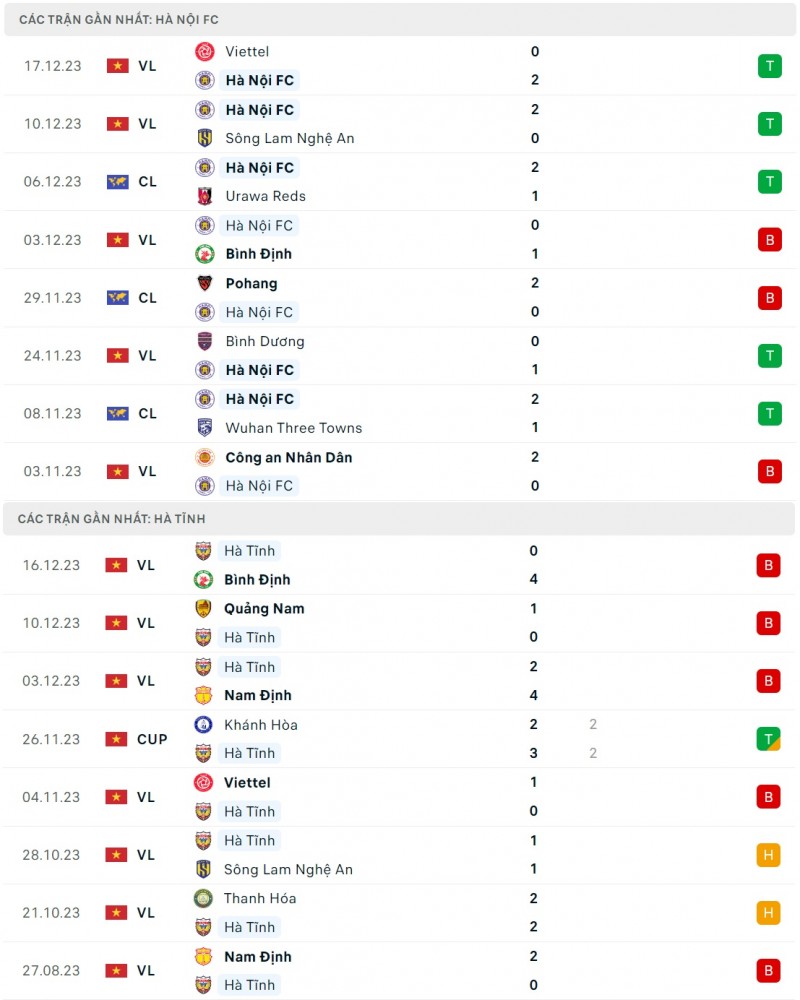This screenshot has width=800, height=1000.
Task: Click the Wuhan Three Towns crest
Action: pyautogui.click(x=204, y=428)
